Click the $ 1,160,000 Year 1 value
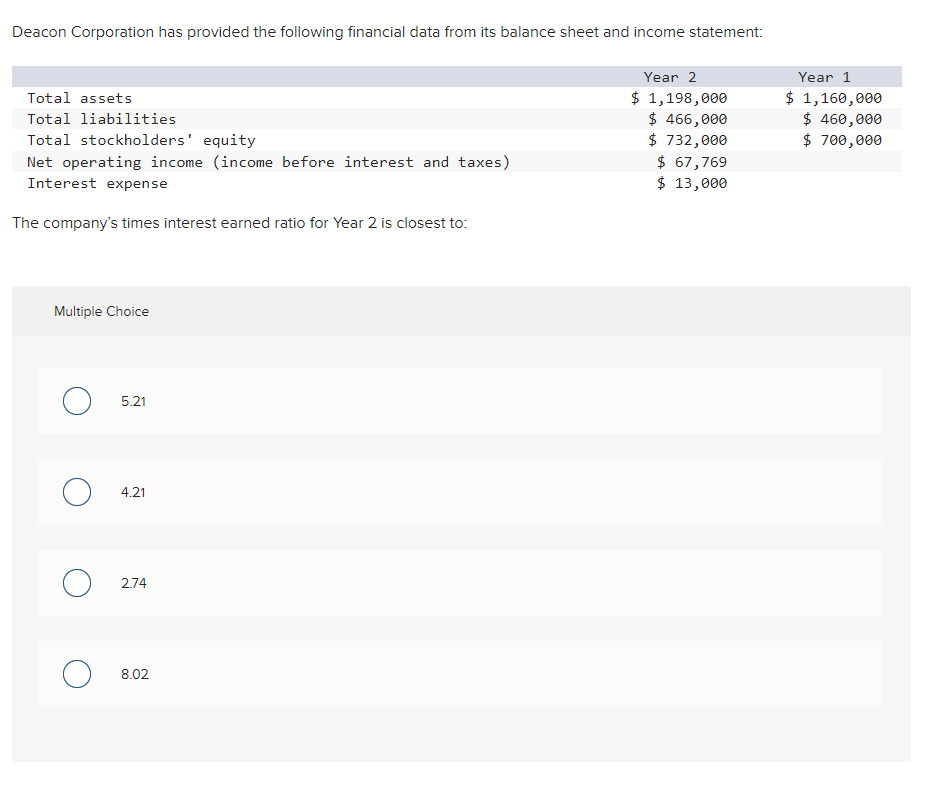 [834, 98]
